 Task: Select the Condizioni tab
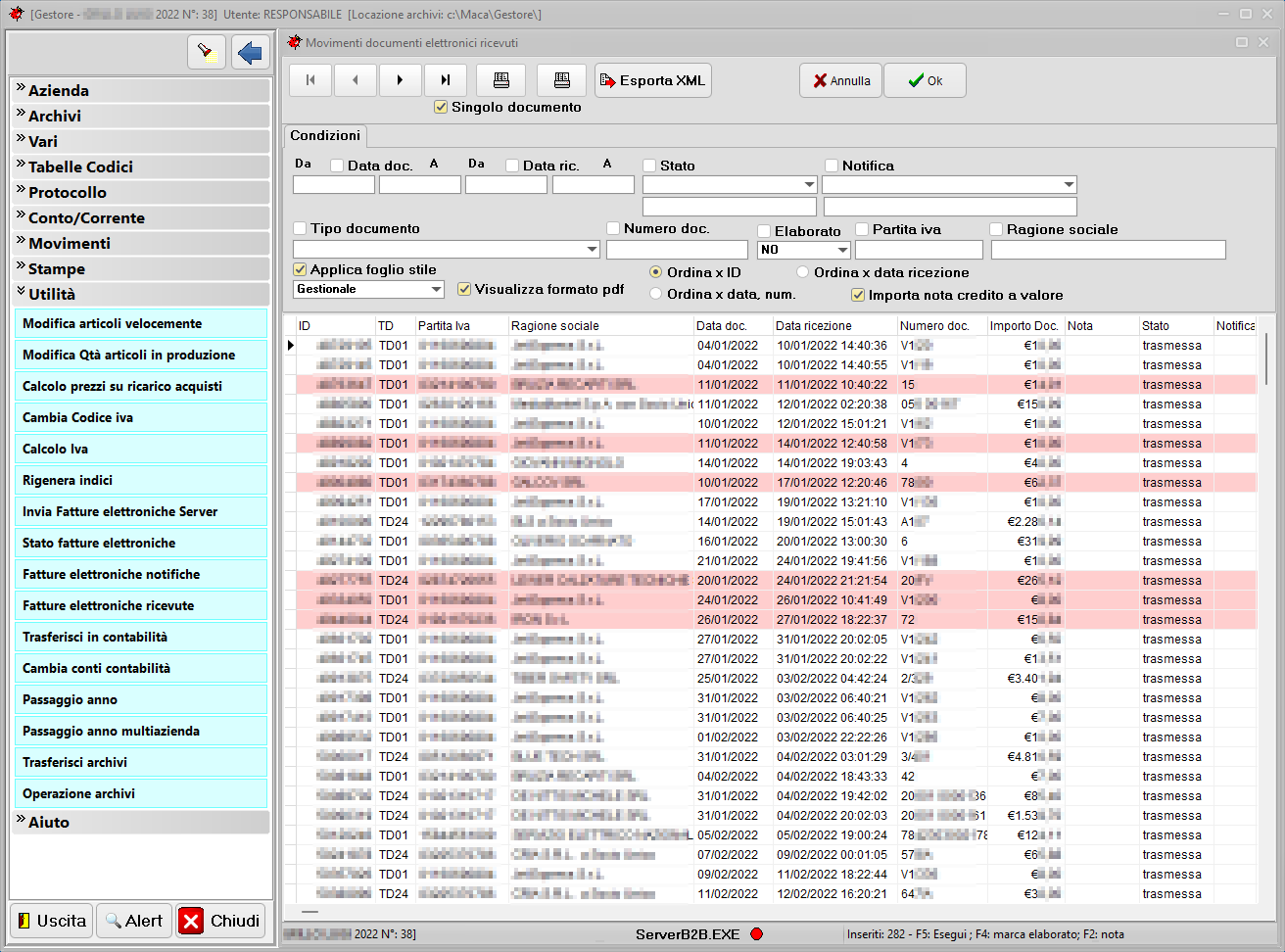[x=325, y=136]
